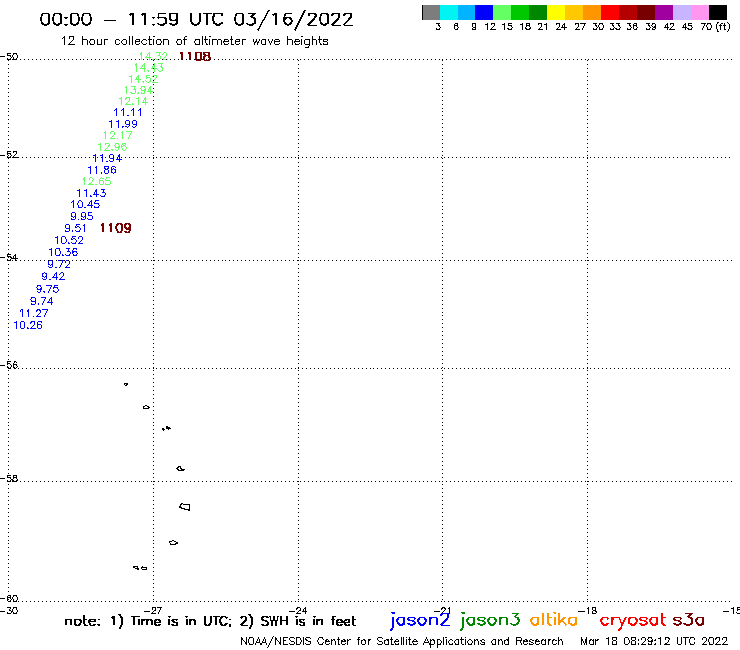The image size is (740, 650).
Task: Click the subtitle '12 hour collection of altimeter wave heights'
Action: 194,41
